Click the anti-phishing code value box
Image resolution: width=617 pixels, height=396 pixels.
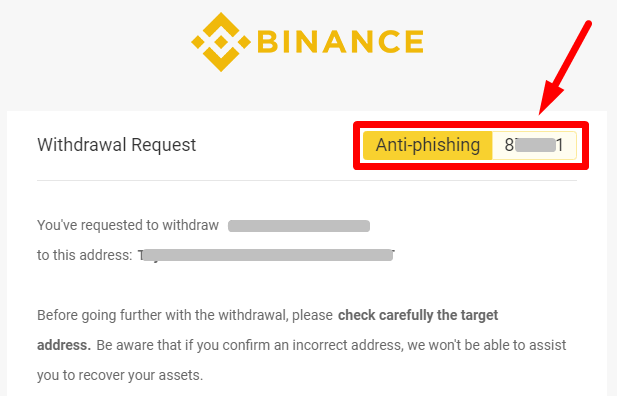coord(534,145)
